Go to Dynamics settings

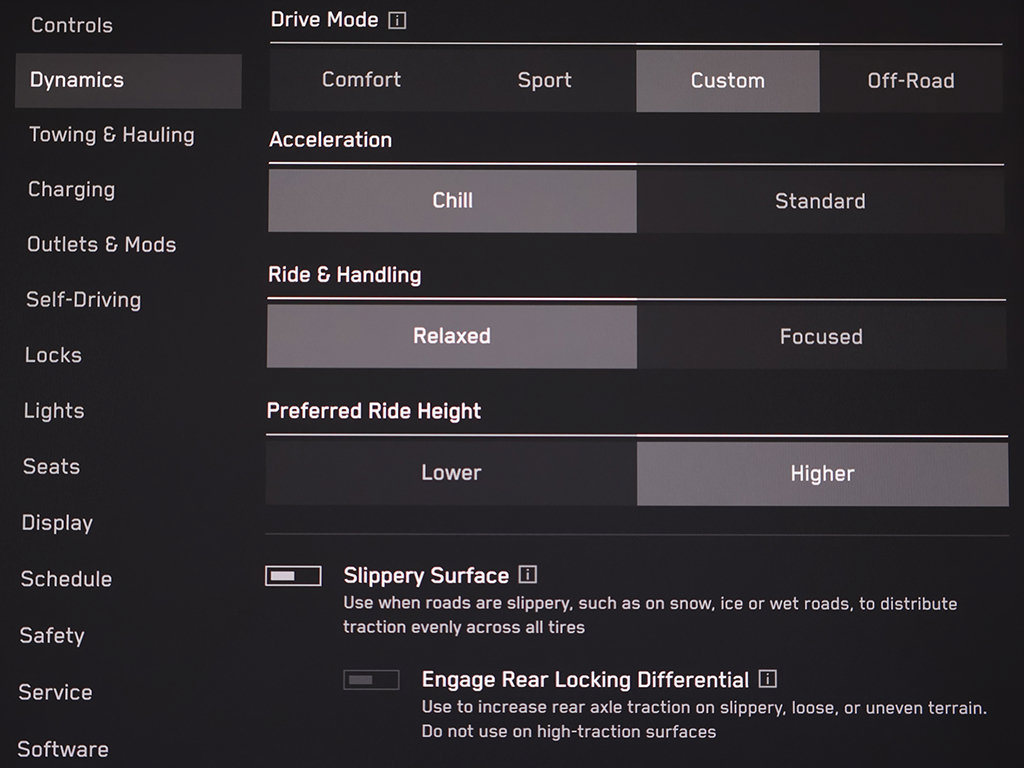point(129,80)
